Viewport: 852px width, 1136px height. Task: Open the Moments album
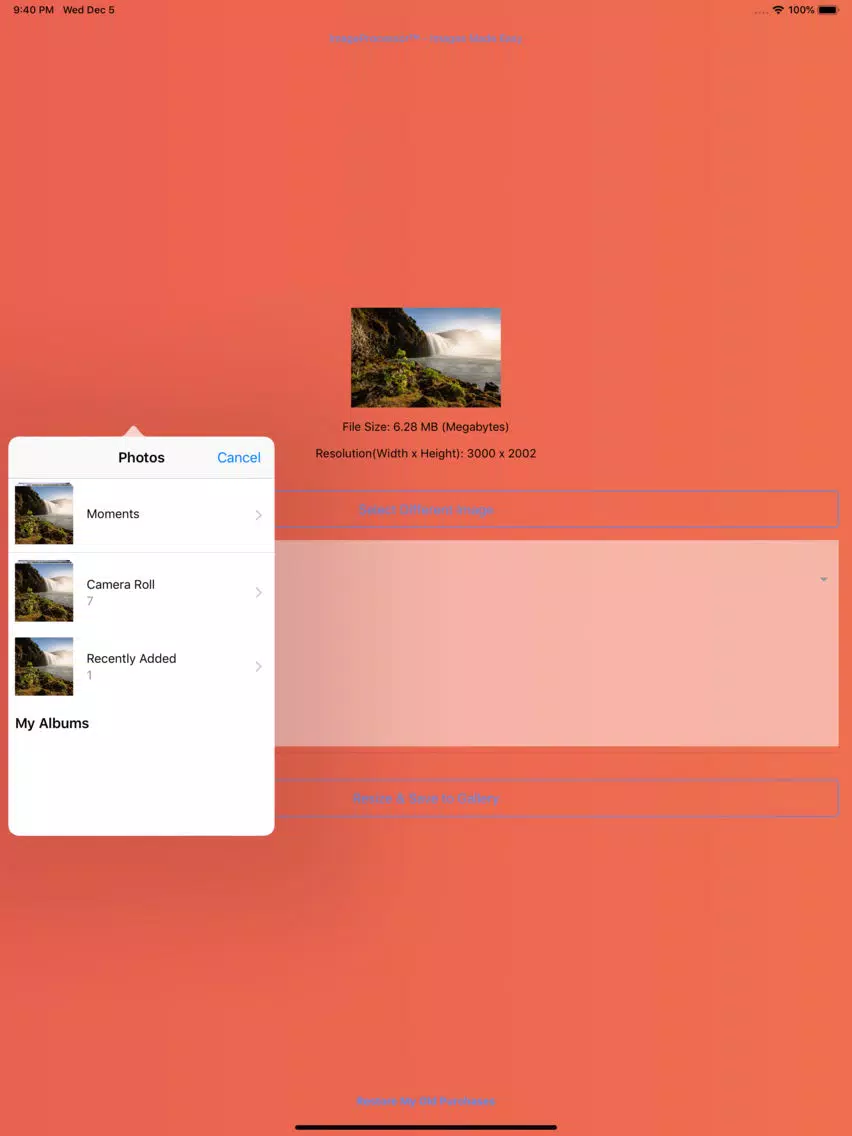[141, 514]
